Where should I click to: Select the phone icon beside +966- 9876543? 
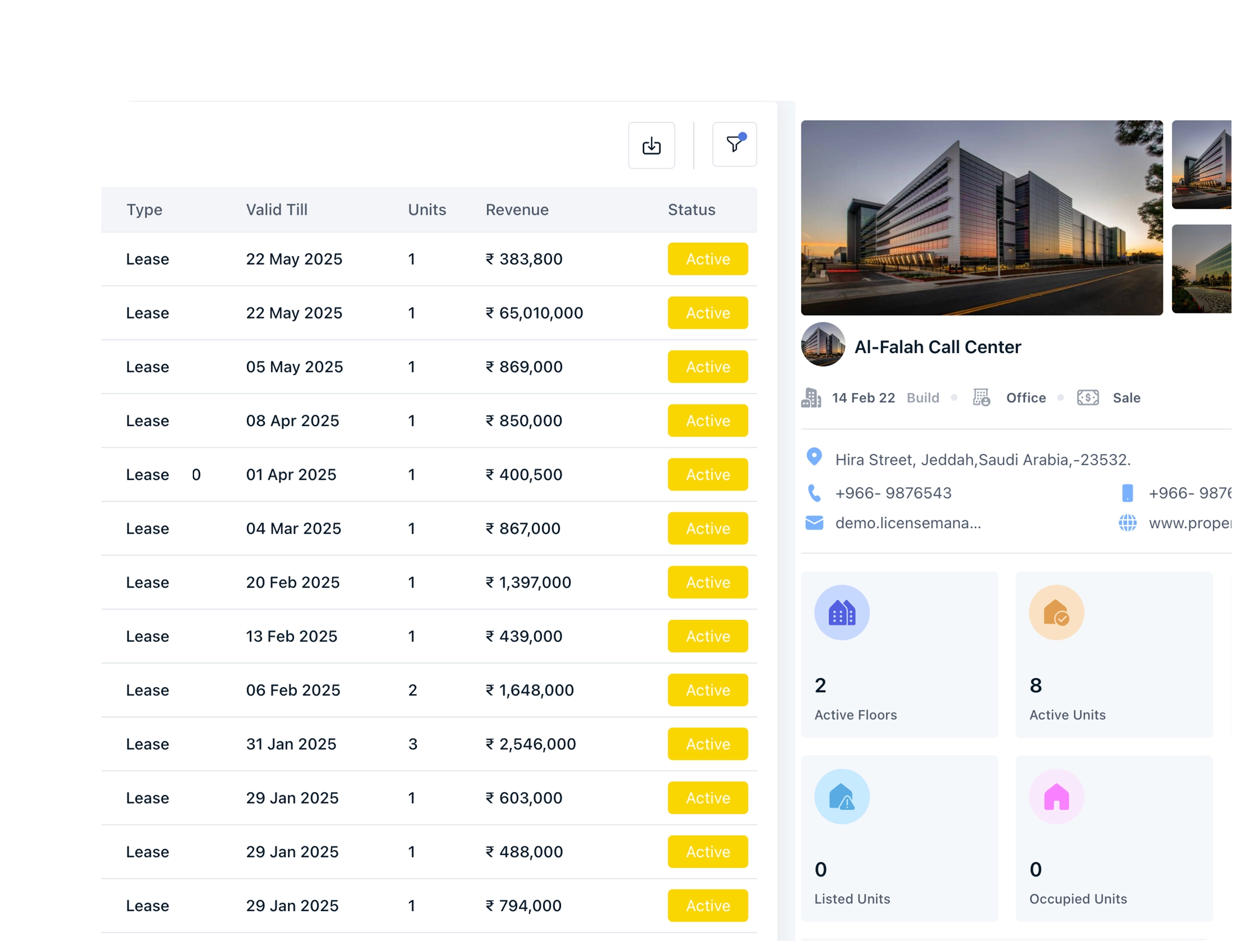(x=814, y=493)
